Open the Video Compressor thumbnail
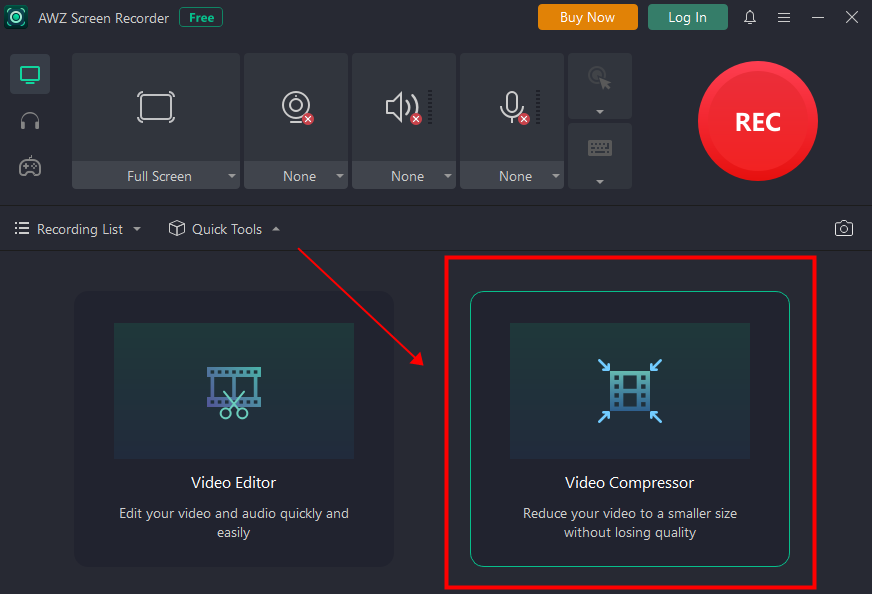This screenshot has height=594, width=872. pos(630,391)
